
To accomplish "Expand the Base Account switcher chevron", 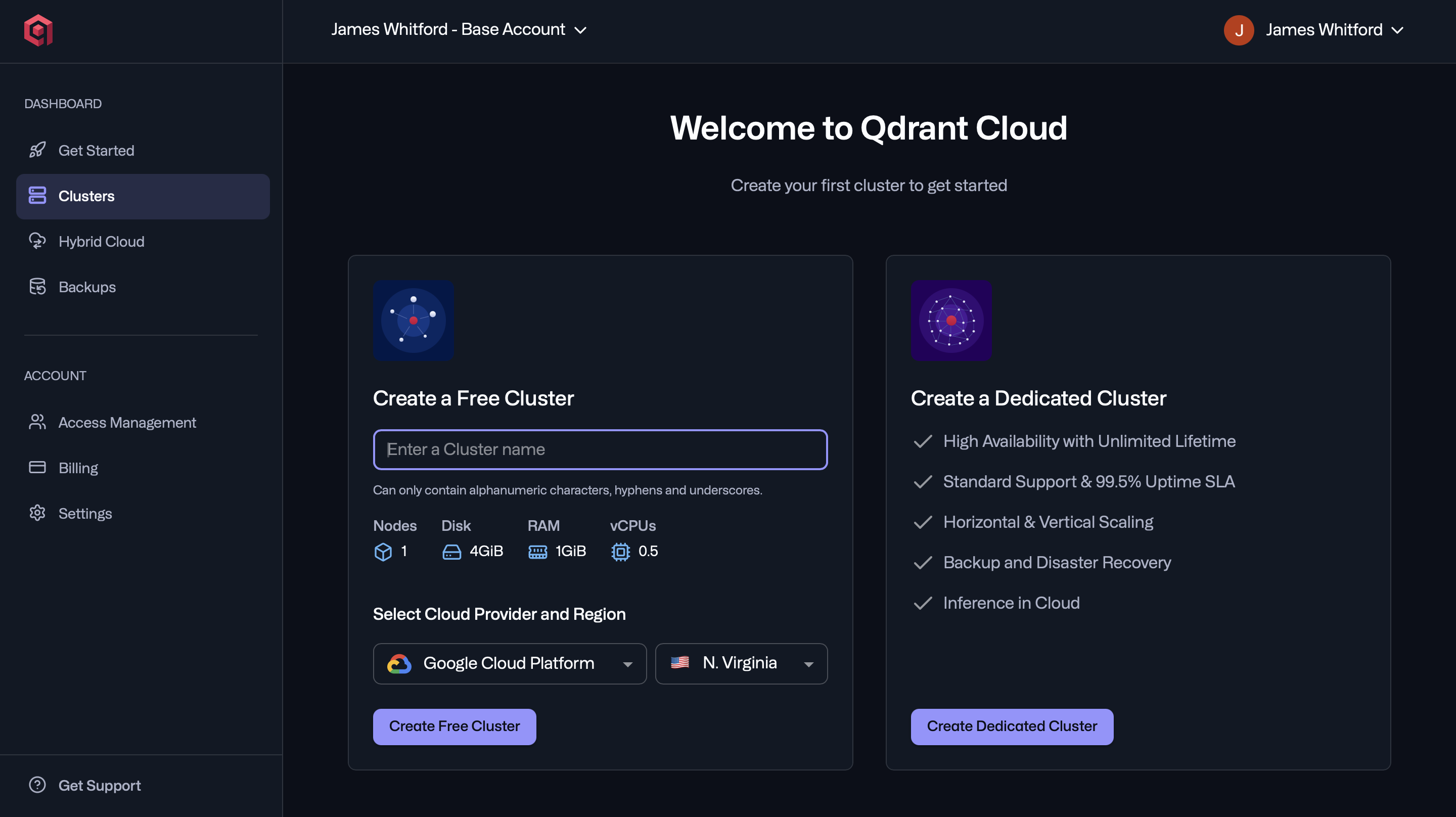I will (581, 30).
